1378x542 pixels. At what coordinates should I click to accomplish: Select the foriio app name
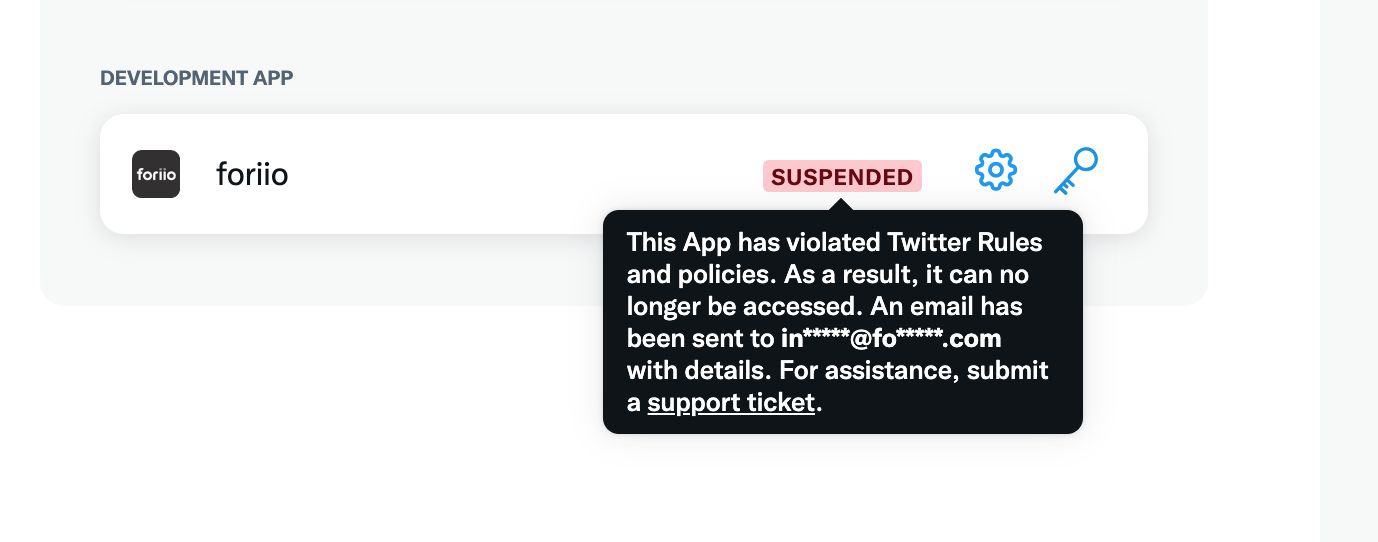(252, 175)
